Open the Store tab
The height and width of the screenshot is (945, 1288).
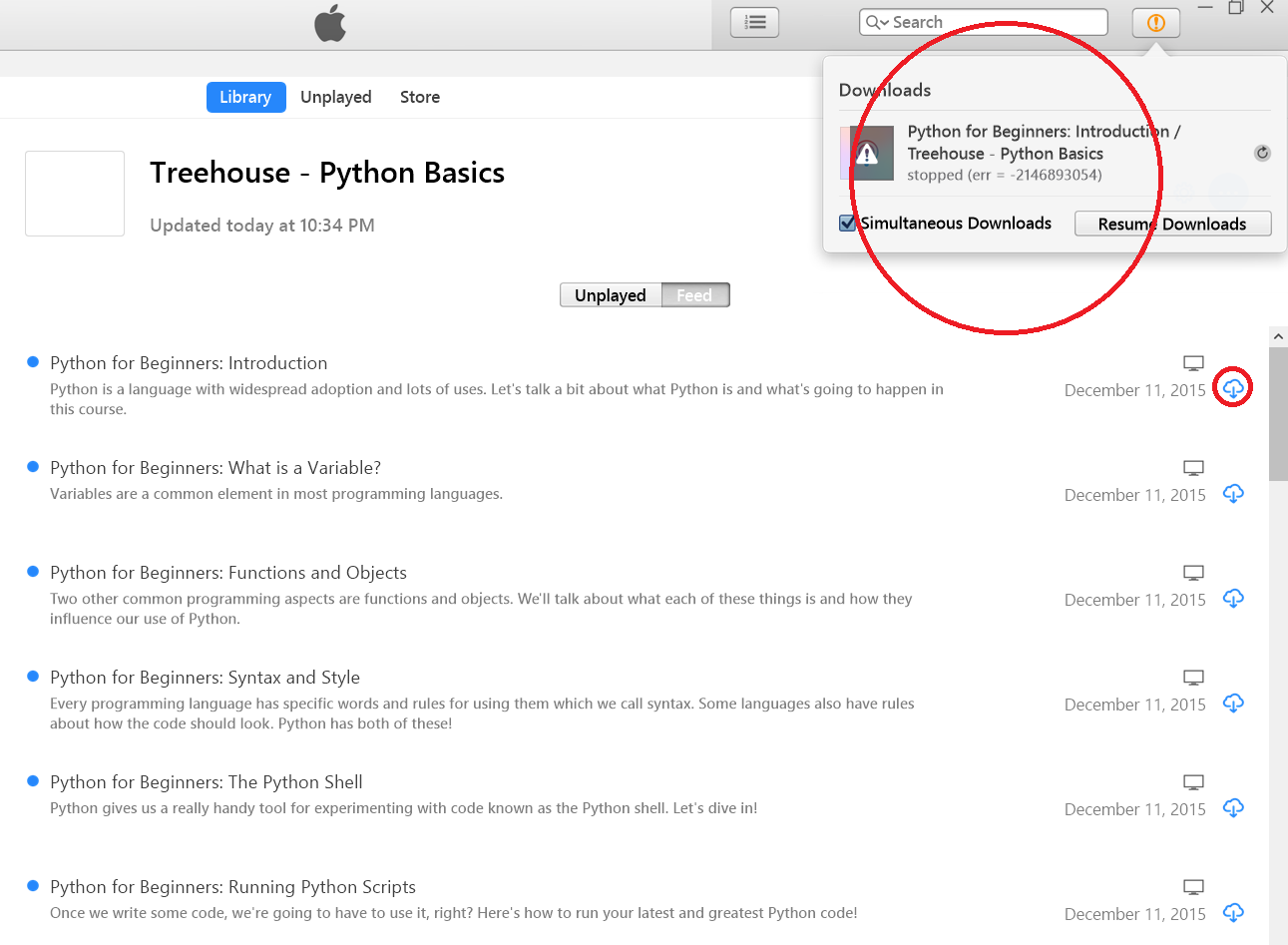(420, 97)
